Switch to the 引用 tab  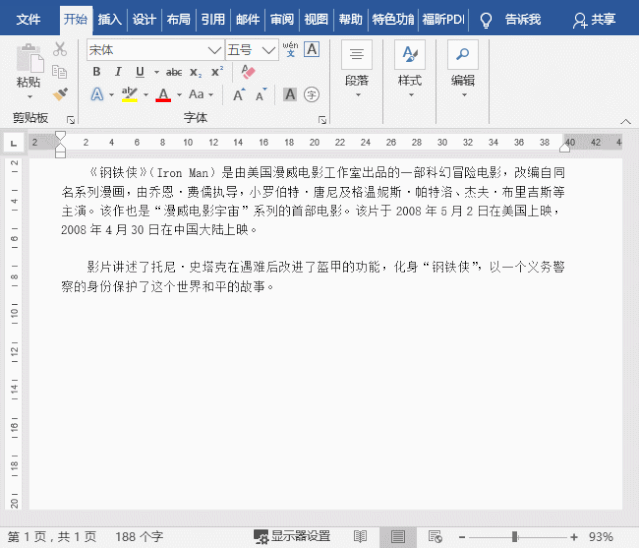tap(213, 19)
